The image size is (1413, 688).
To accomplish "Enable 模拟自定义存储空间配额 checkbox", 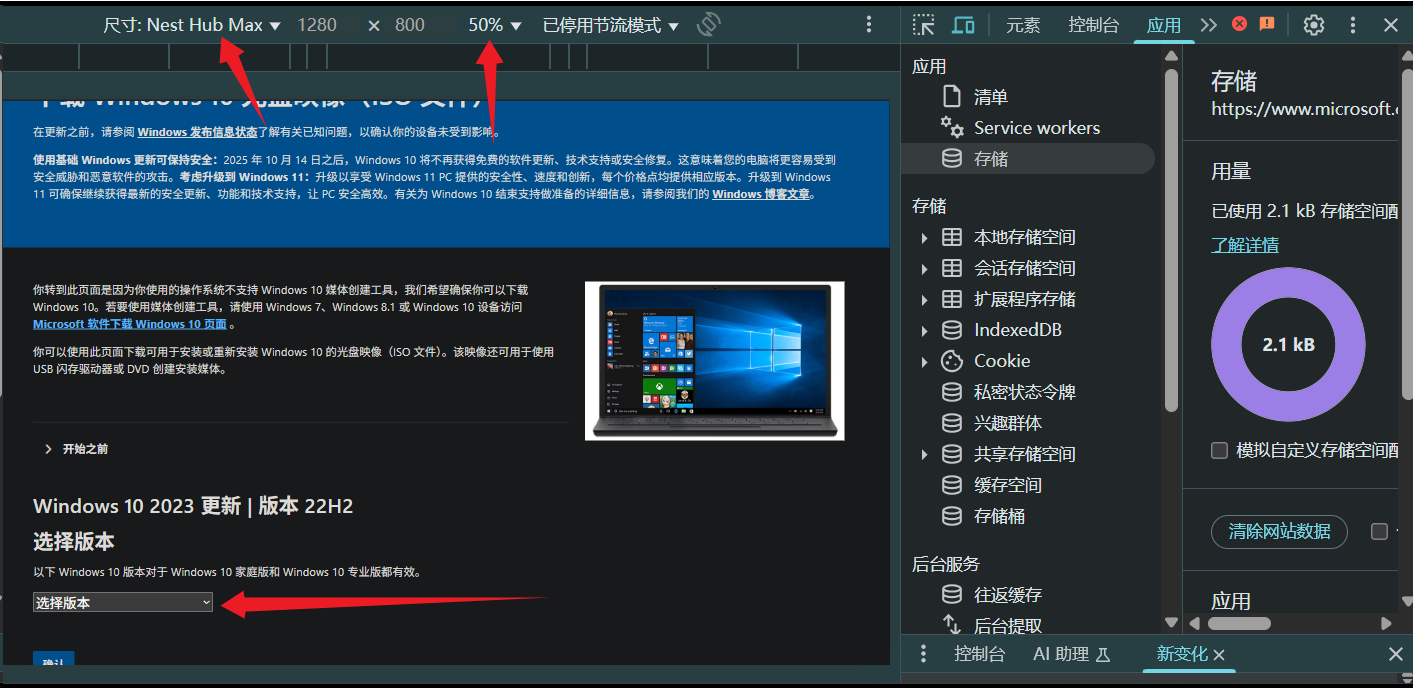I will [x=1219, y=451].
